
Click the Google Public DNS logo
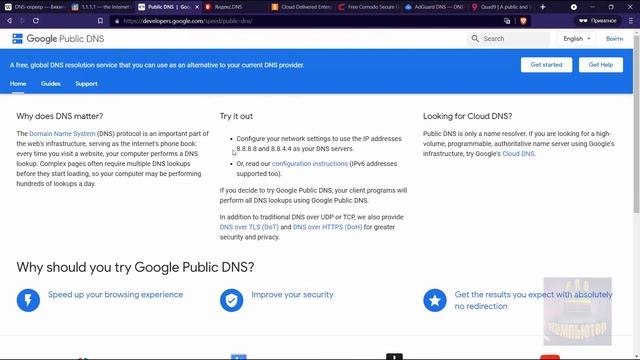pyautogui.click(x=58, y=39)
